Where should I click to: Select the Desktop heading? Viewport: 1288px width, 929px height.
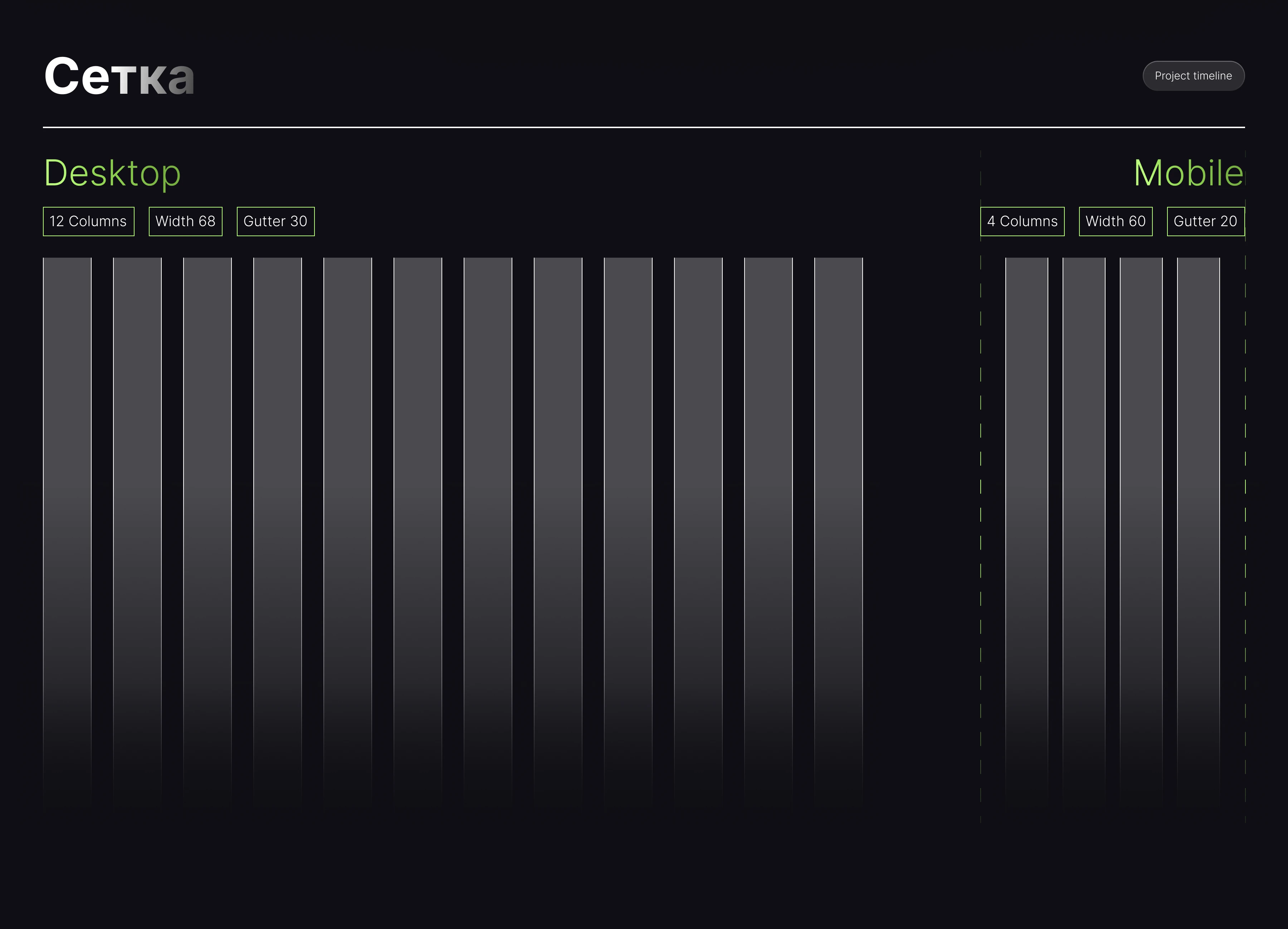(x=112, y=173)
